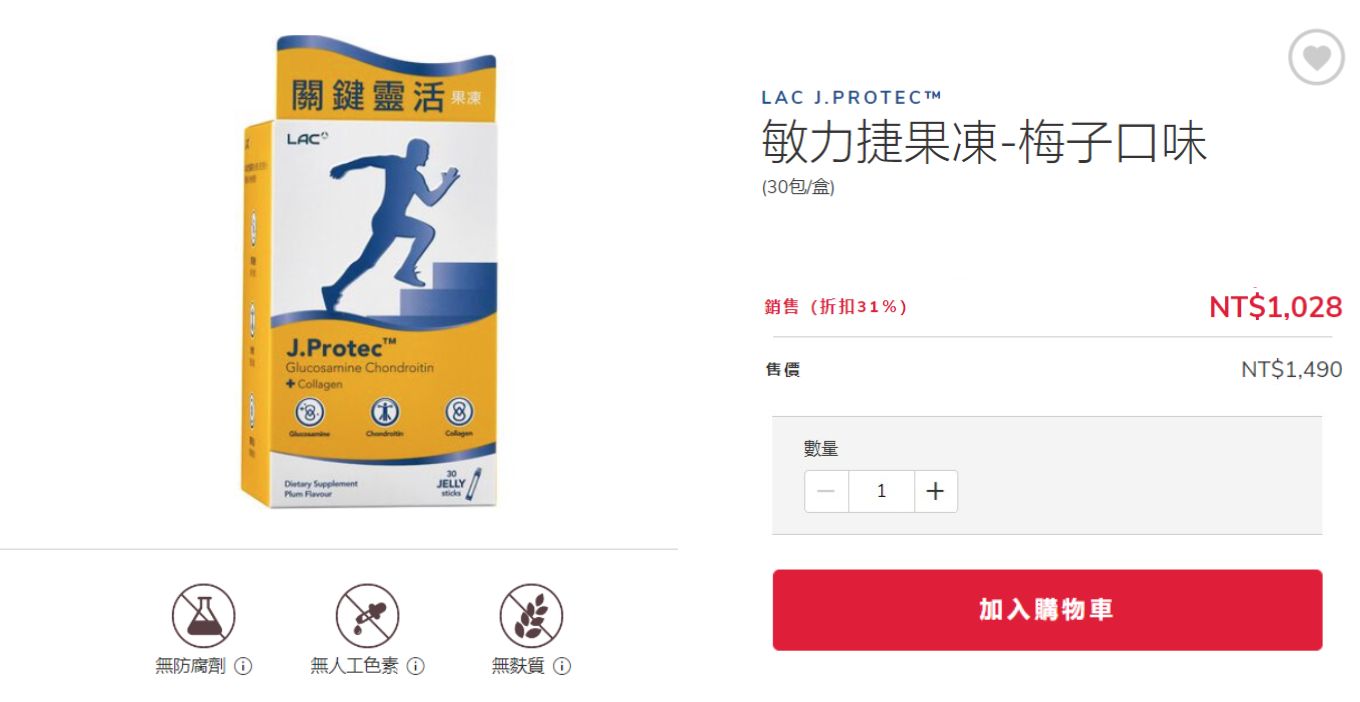Open info tooltip beside 無麩質

(562, 666)
